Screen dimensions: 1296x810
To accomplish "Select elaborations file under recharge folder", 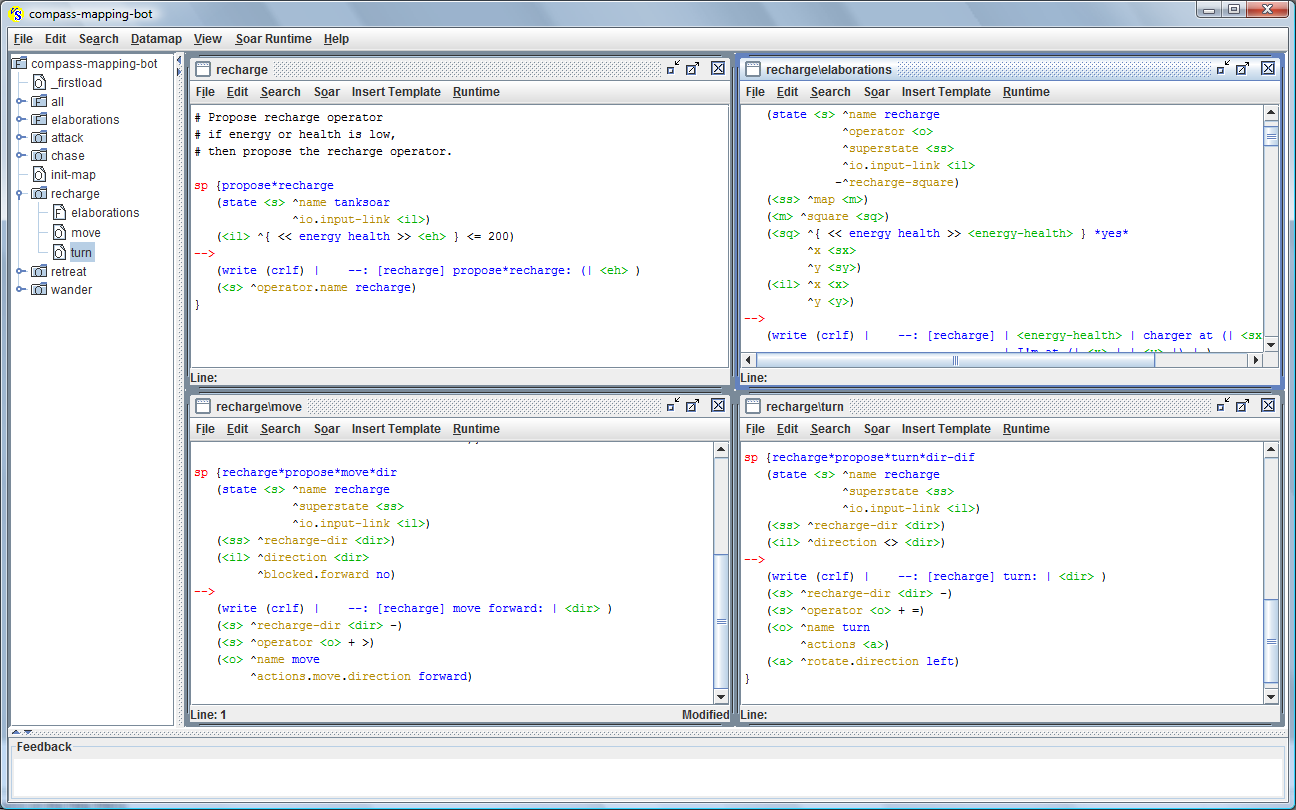I will [105, 213].
